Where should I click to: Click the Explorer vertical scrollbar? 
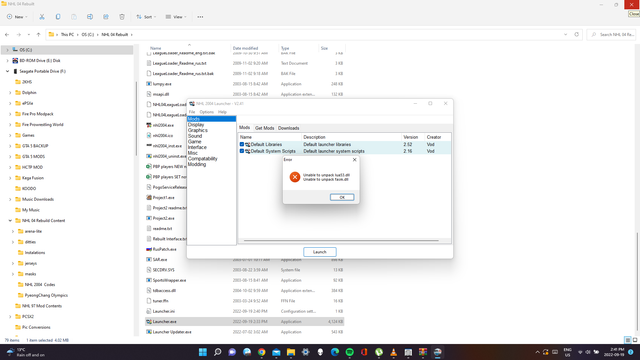[x=637, y=282]
